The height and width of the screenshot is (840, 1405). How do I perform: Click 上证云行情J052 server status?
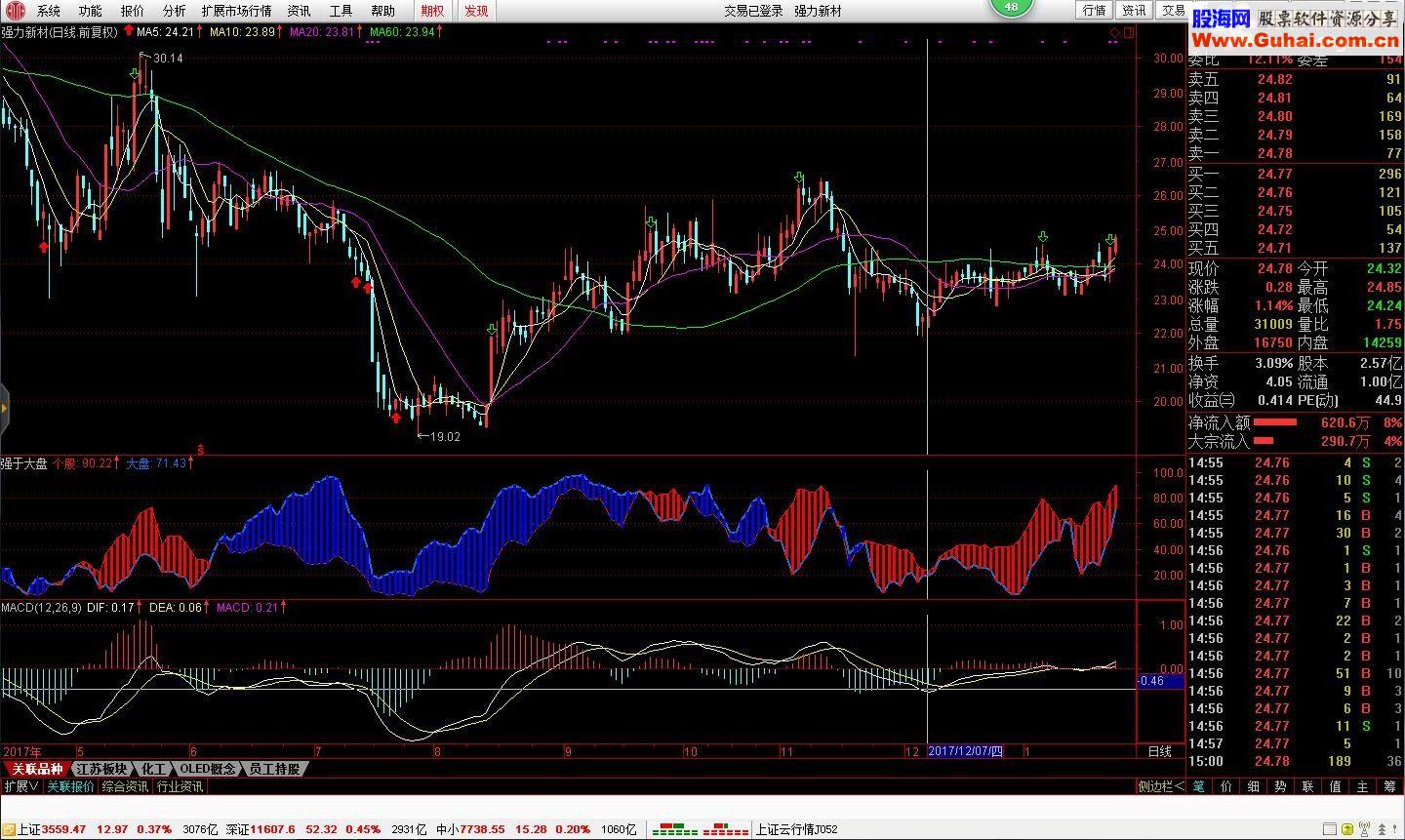coord(797,829)
